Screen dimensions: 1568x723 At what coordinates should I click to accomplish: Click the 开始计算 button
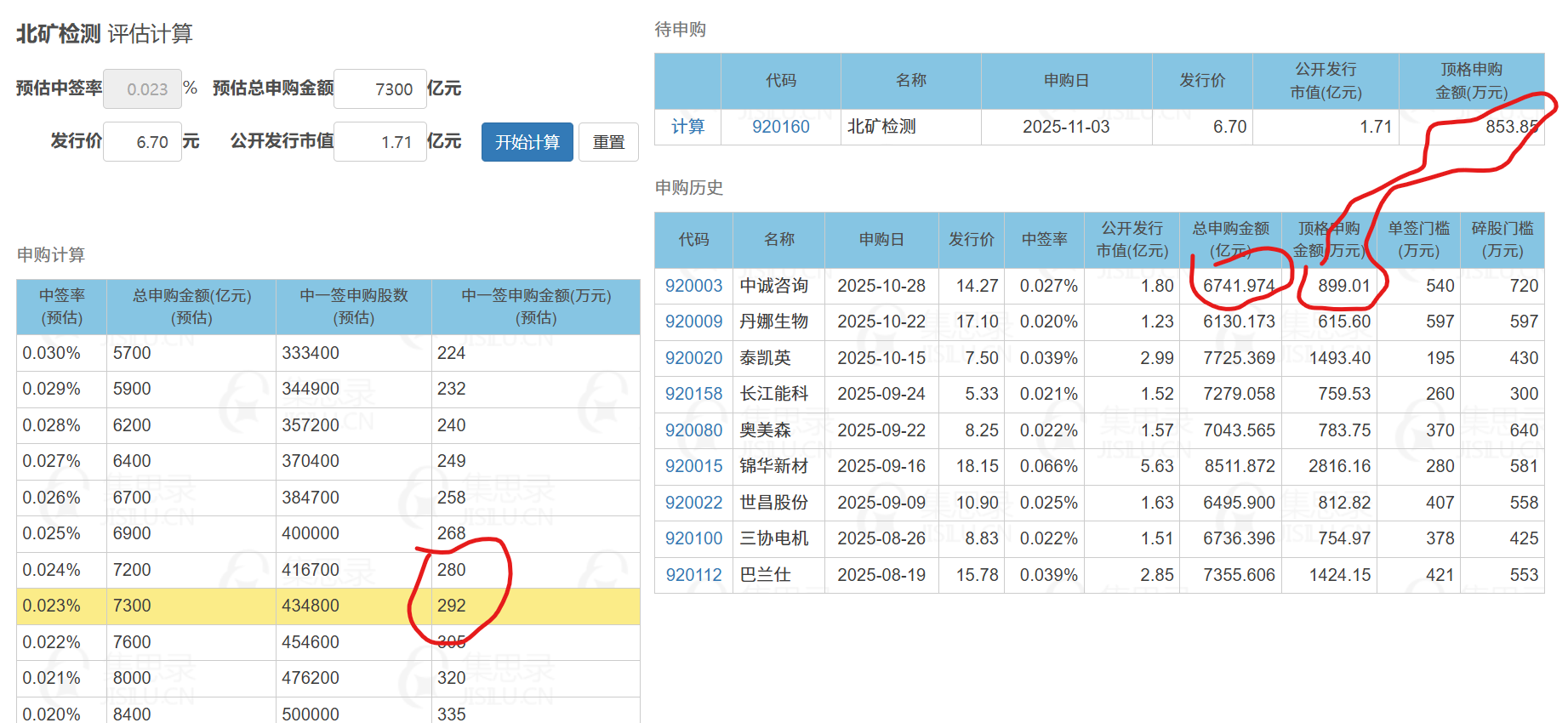coord(527,142)
